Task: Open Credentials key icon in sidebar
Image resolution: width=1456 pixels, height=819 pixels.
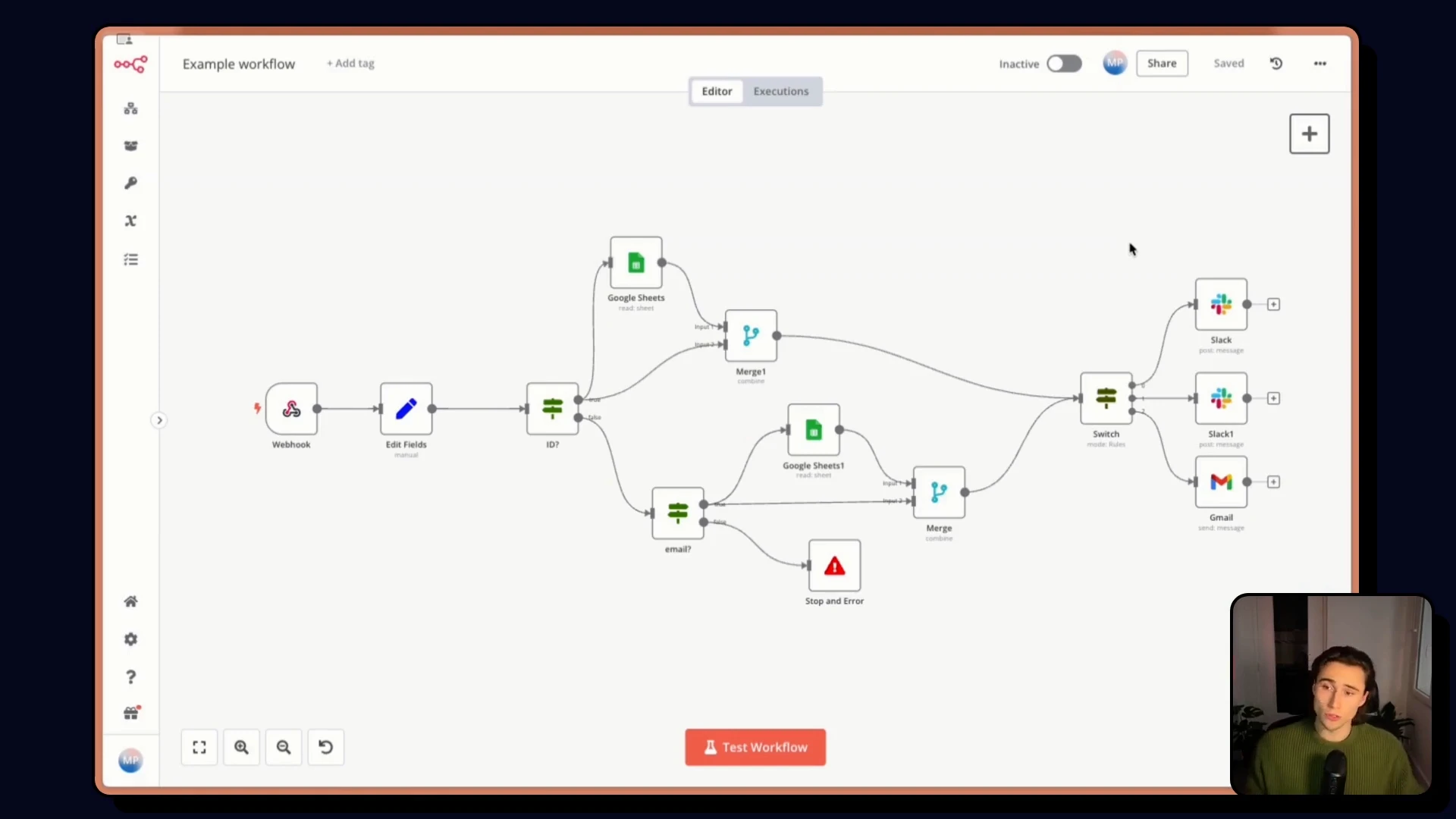Action: point(130,183)
